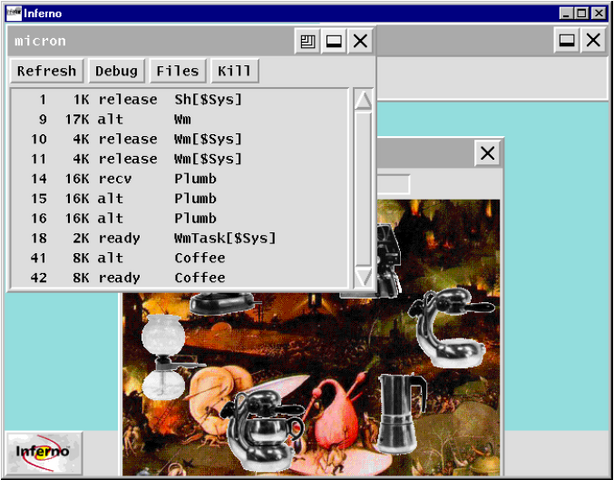Close the coffee image window

488,153
